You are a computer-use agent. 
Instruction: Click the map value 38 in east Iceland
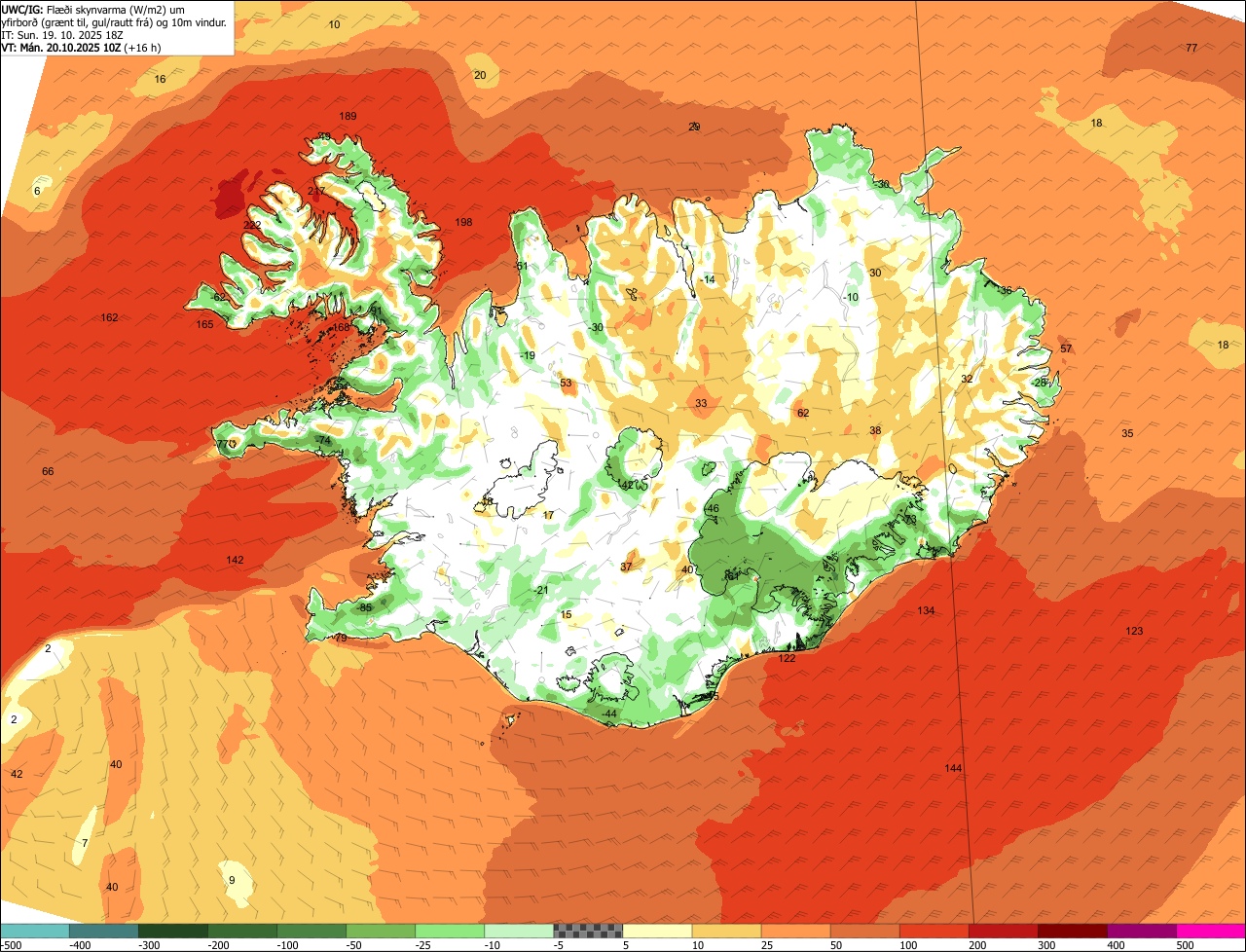coord(875,430)
